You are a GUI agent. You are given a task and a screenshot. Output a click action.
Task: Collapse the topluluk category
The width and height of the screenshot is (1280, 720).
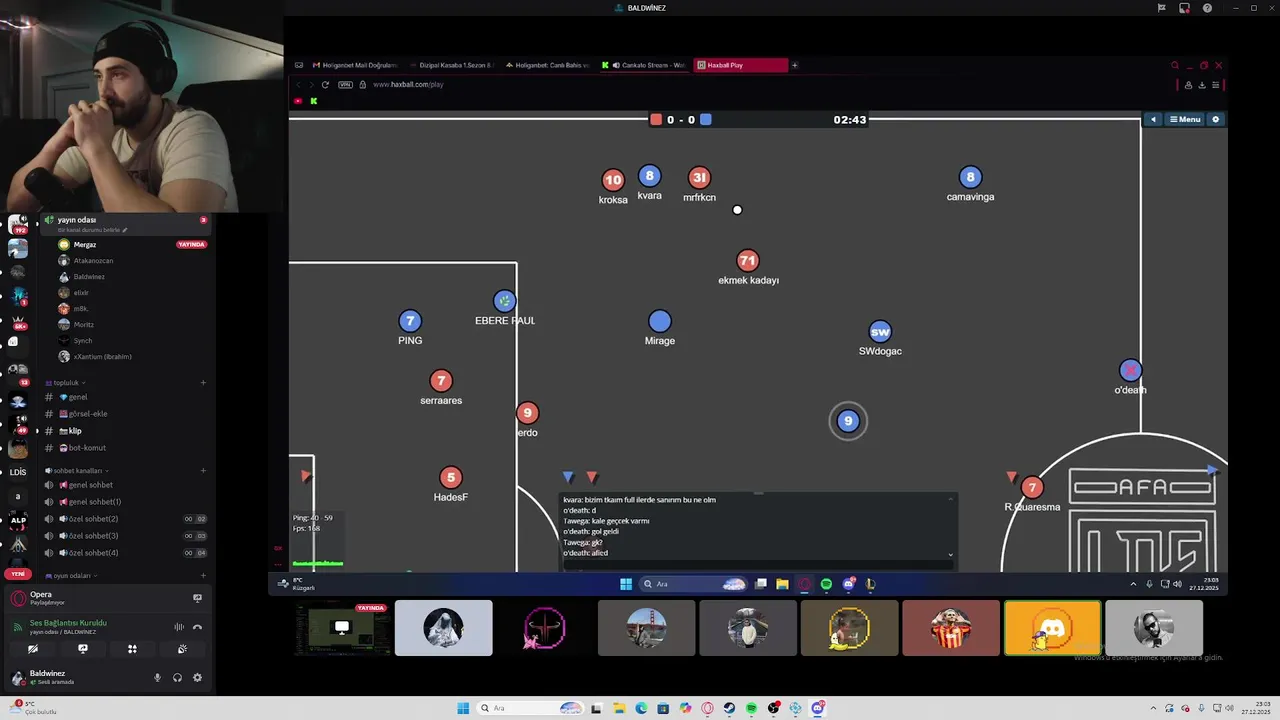tap(66, 382)
